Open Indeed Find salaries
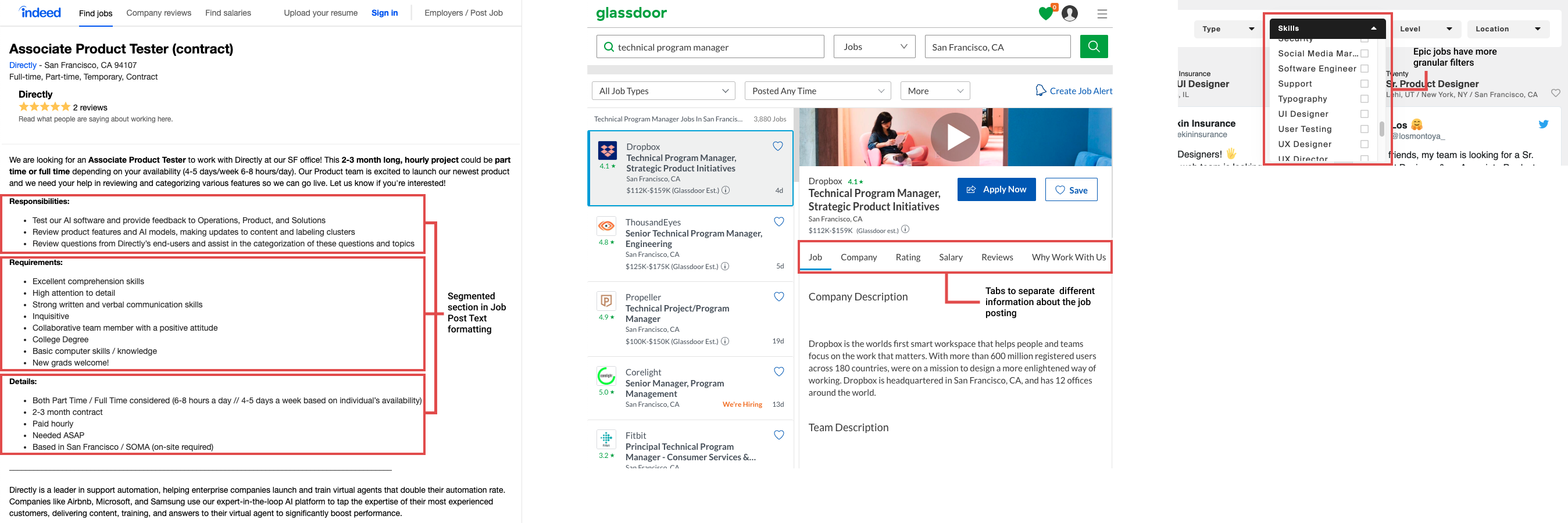 228,13
